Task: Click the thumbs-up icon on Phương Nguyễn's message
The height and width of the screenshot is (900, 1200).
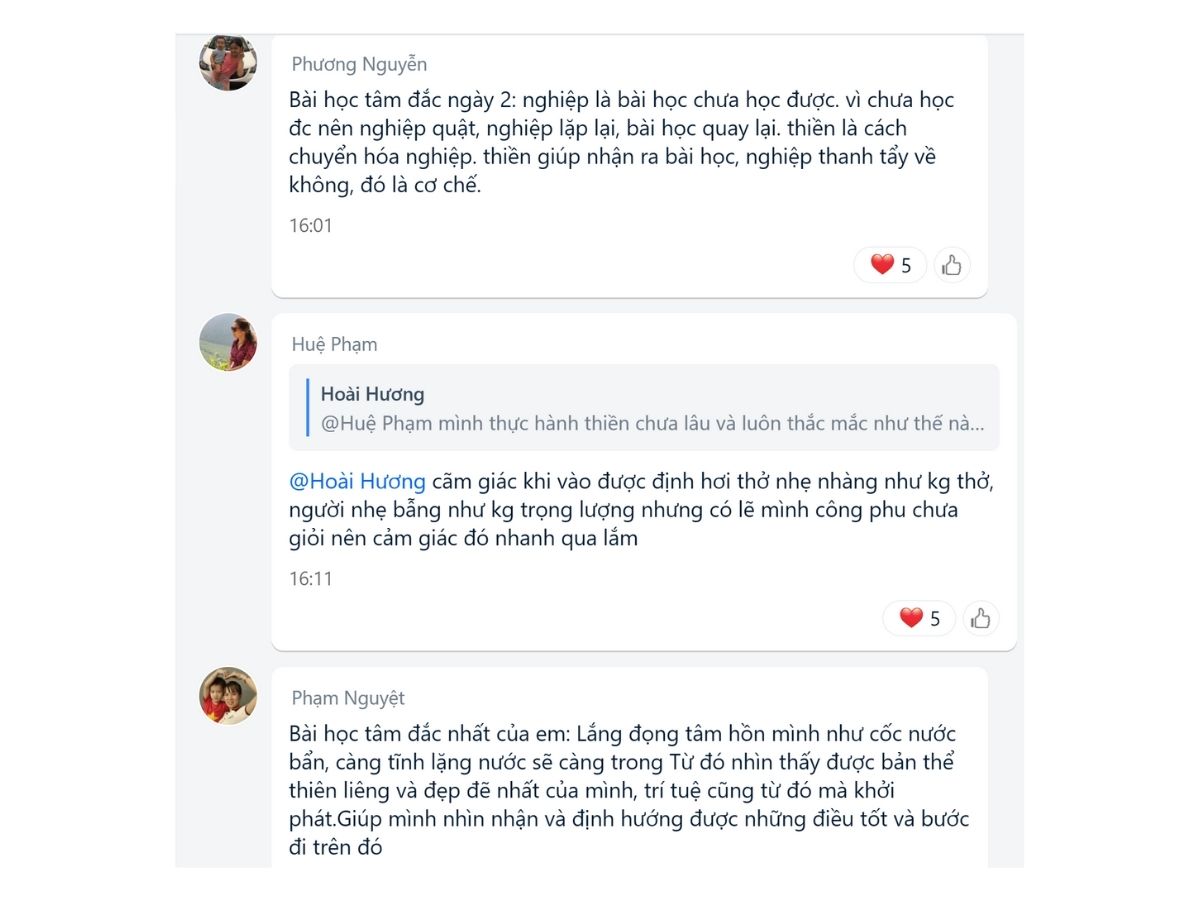Action: click(x=952, y=265)
